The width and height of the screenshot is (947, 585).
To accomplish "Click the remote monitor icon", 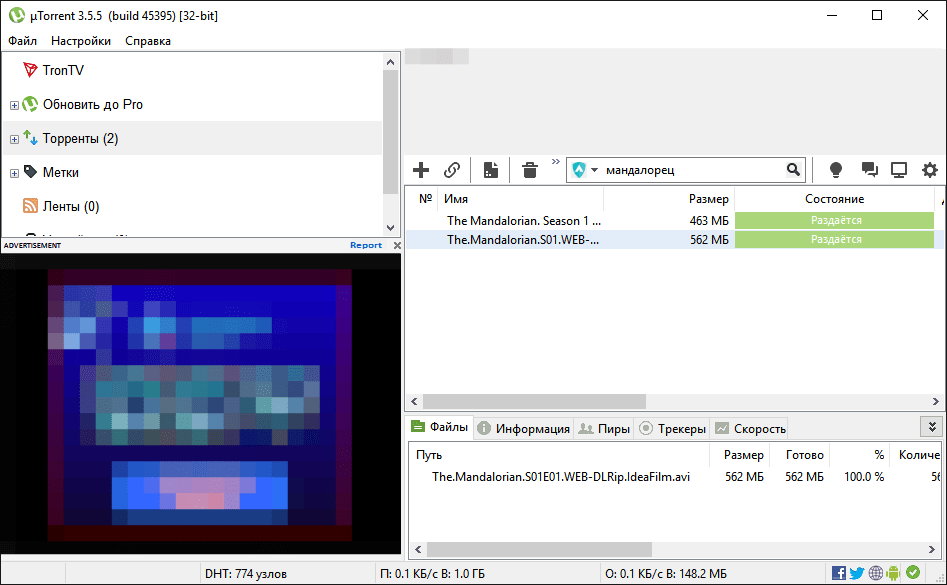I will 899,170.
